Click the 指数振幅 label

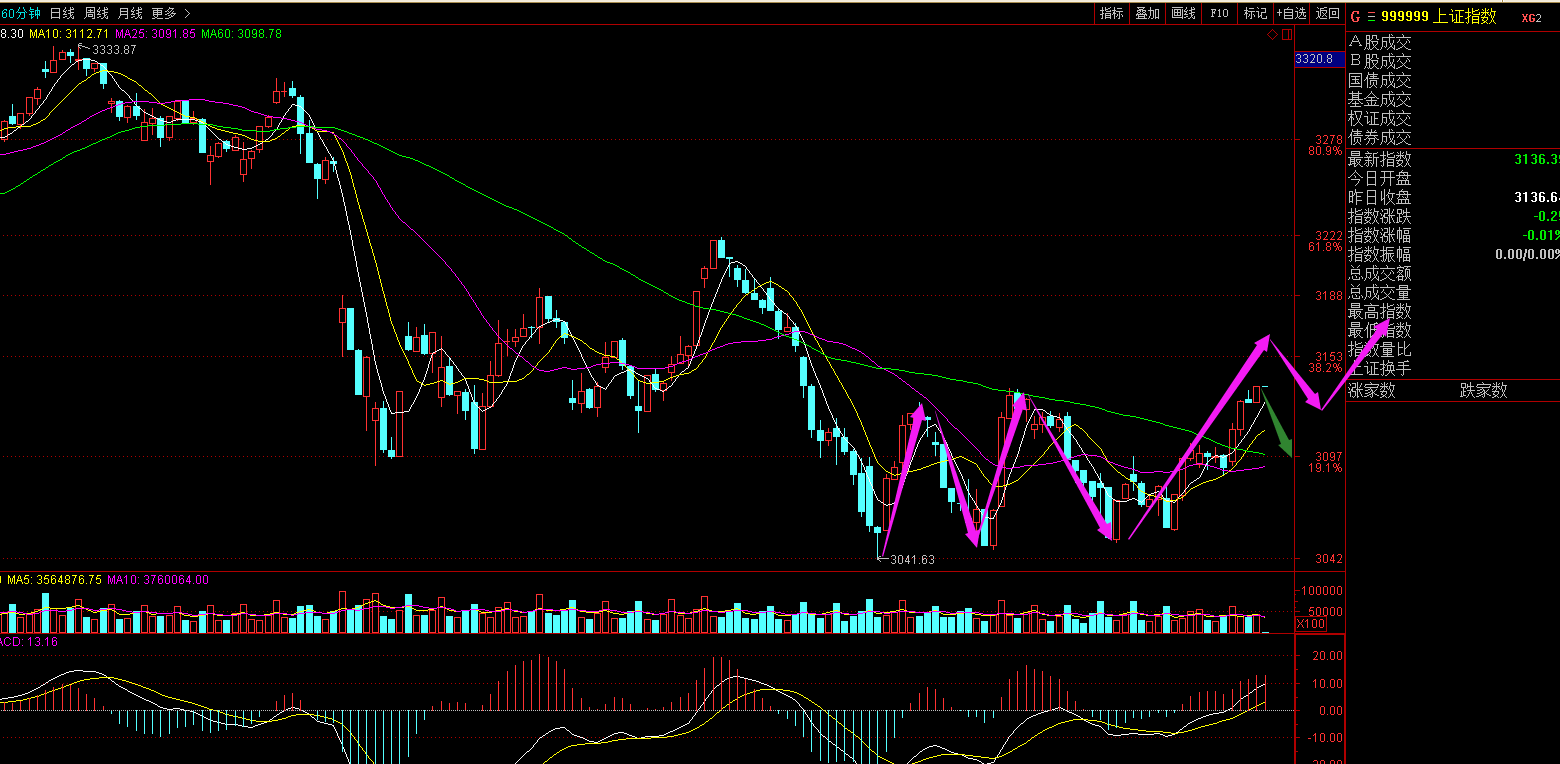(1380, 254)
